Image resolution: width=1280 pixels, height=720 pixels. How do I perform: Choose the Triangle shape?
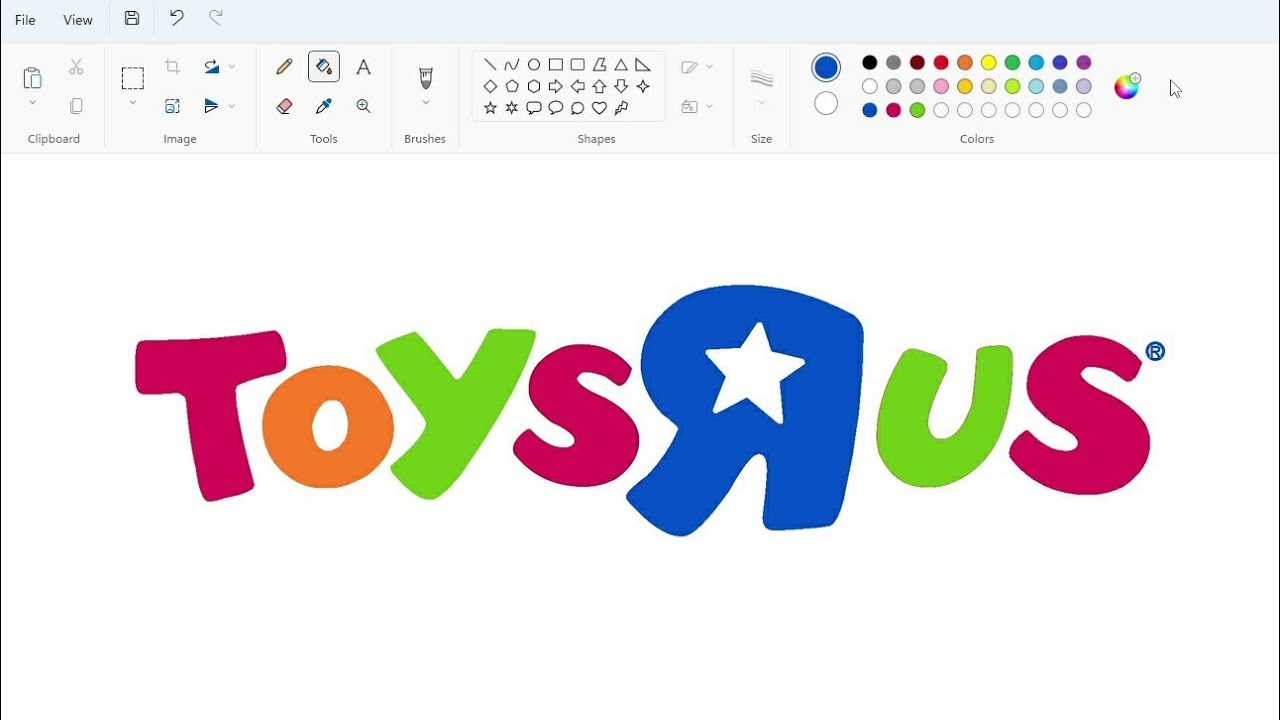click(621, 65)
